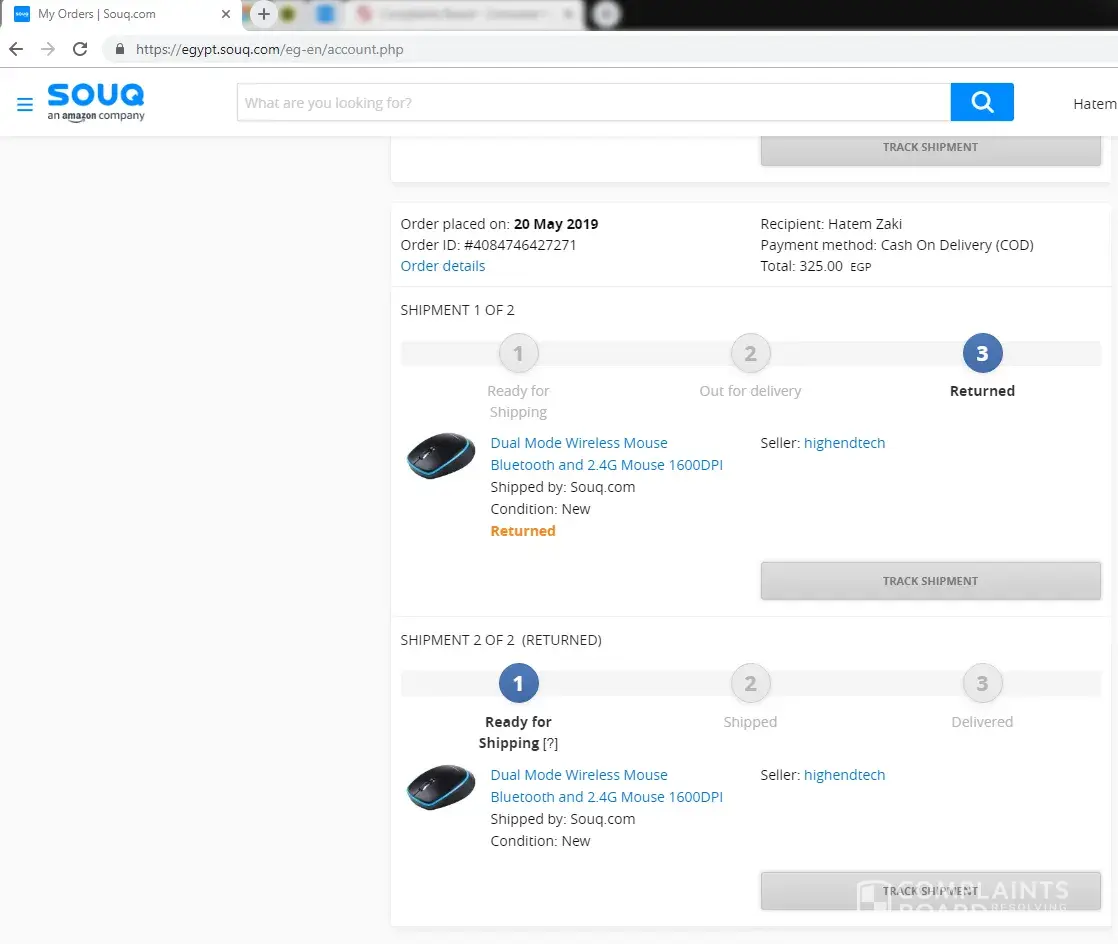This screenshot has width=1118, height=944.
Task: Type in the 'What are you looking for?' search box
Action: pyautogui.click(x=593, y=103)
